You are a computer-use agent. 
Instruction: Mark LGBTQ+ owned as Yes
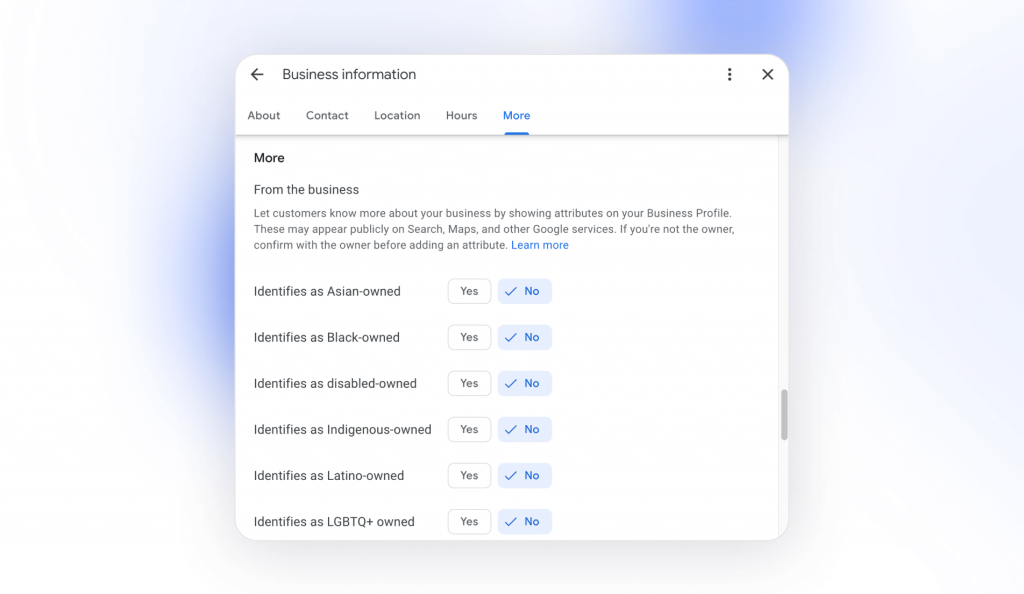pos(469,522)
